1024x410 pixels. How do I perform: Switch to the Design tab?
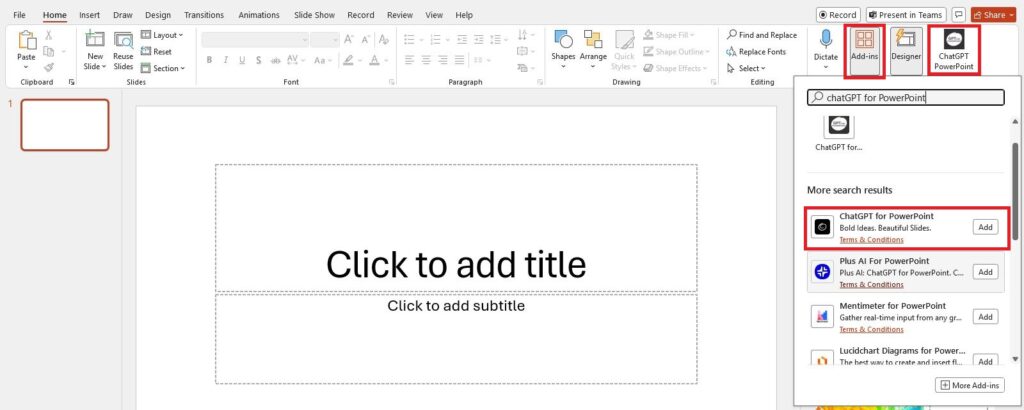(158, 14)
